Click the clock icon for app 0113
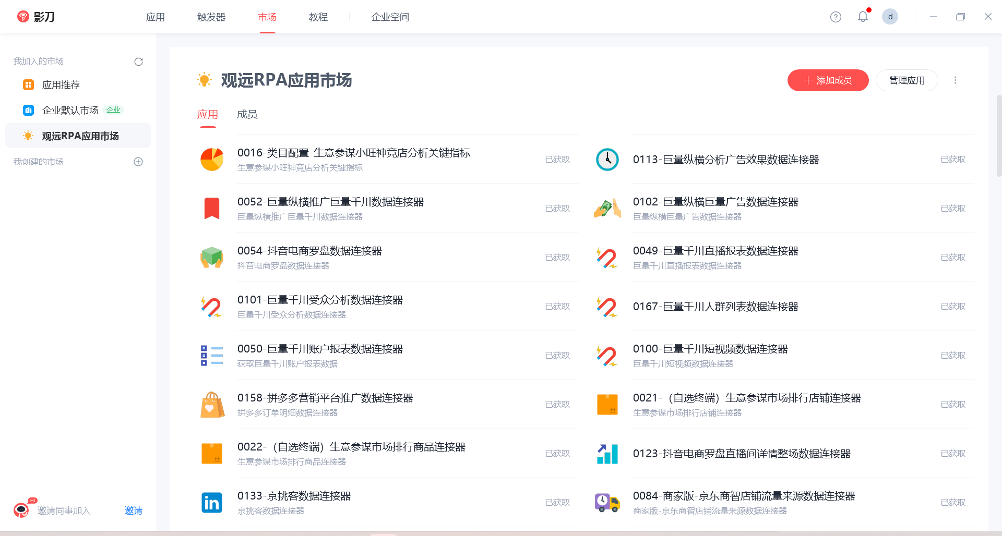 (x=607, y=159)
